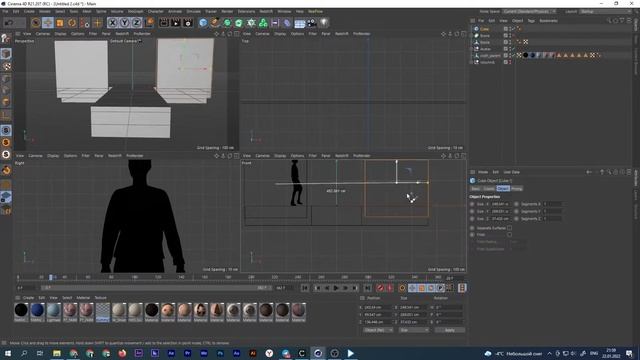Open the Layout dropdown set to Startup

pos(606,11)
